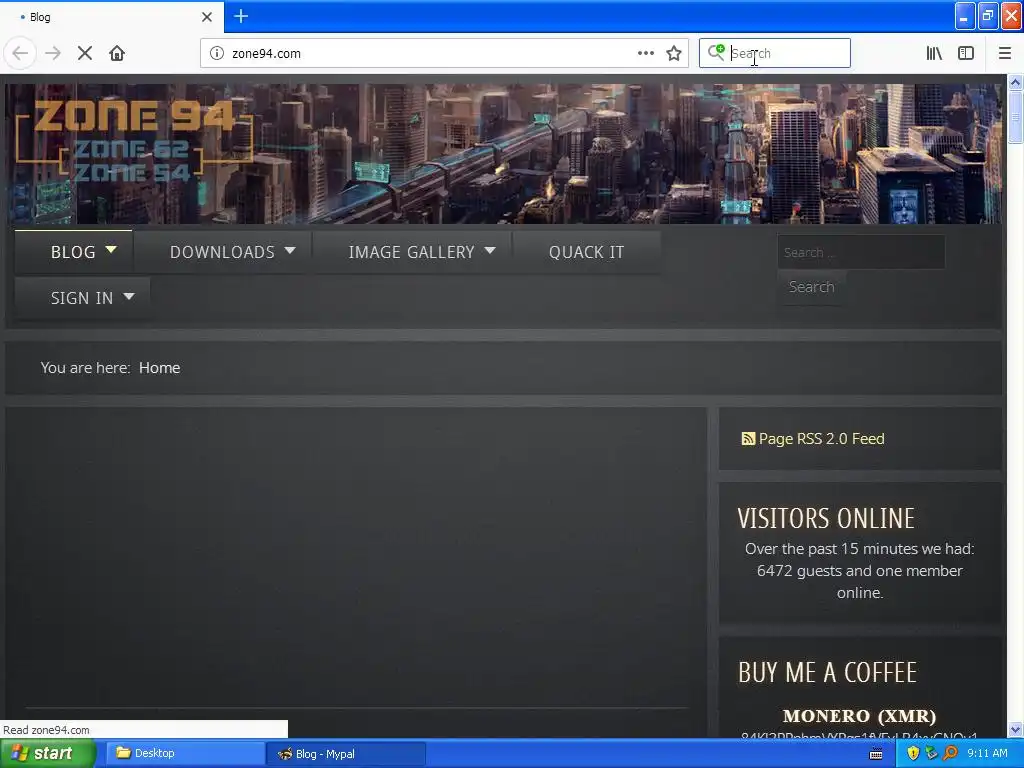Click the page scroll down arrow

coord(1015,729)
